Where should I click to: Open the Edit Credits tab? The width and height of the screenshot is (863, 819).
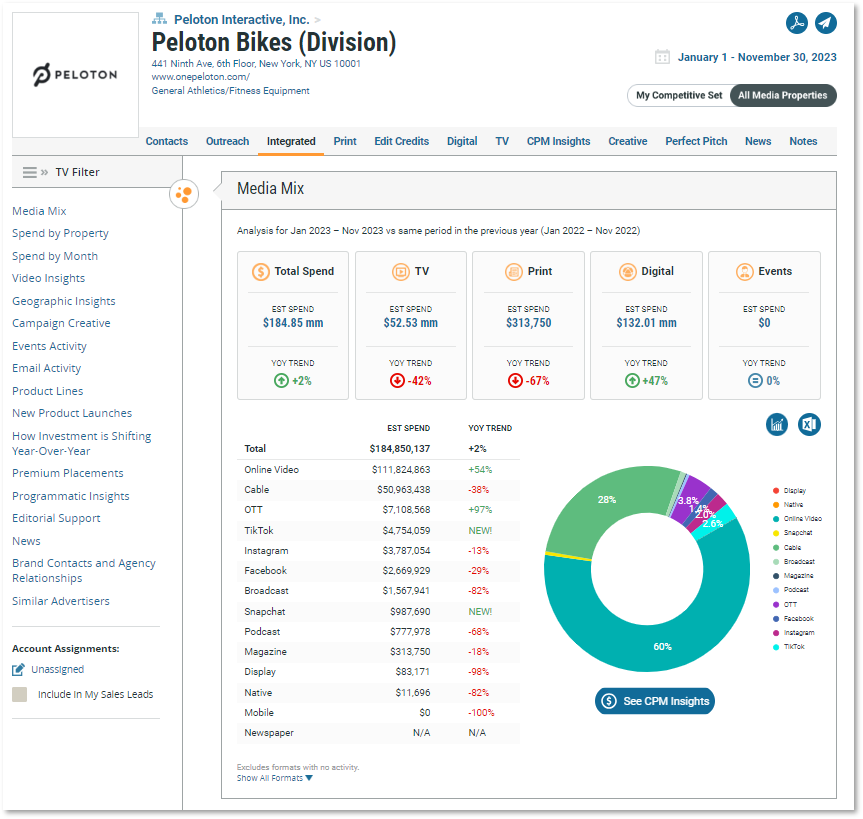401,141
